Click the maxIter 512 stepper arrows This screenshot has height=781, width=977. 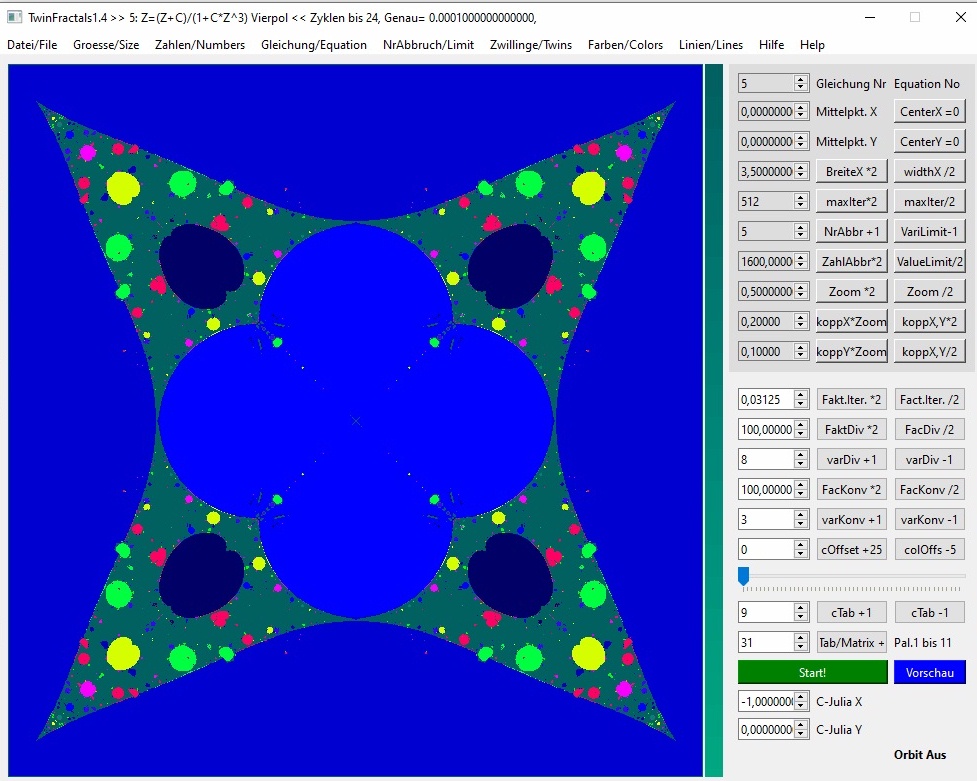click(x=801, y=201)
